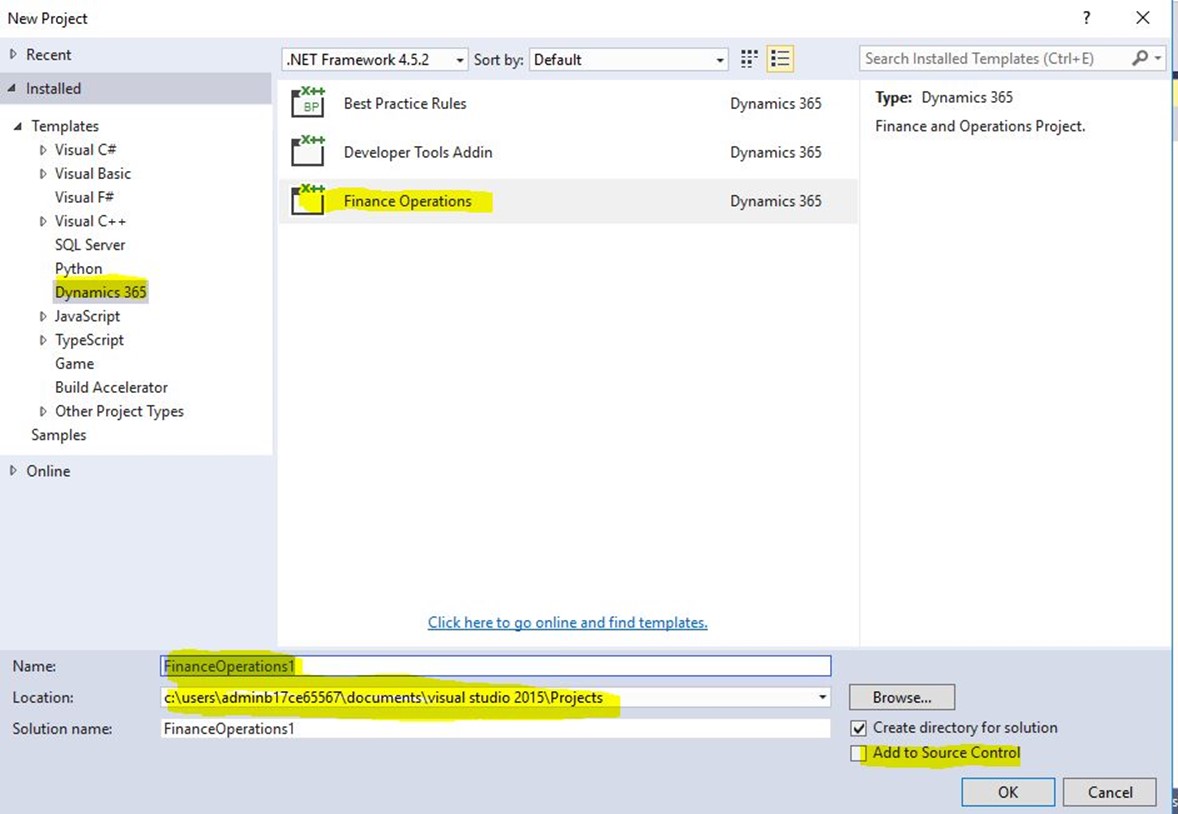Expand the Online section
1178x814 pixels.
[13, 471]
